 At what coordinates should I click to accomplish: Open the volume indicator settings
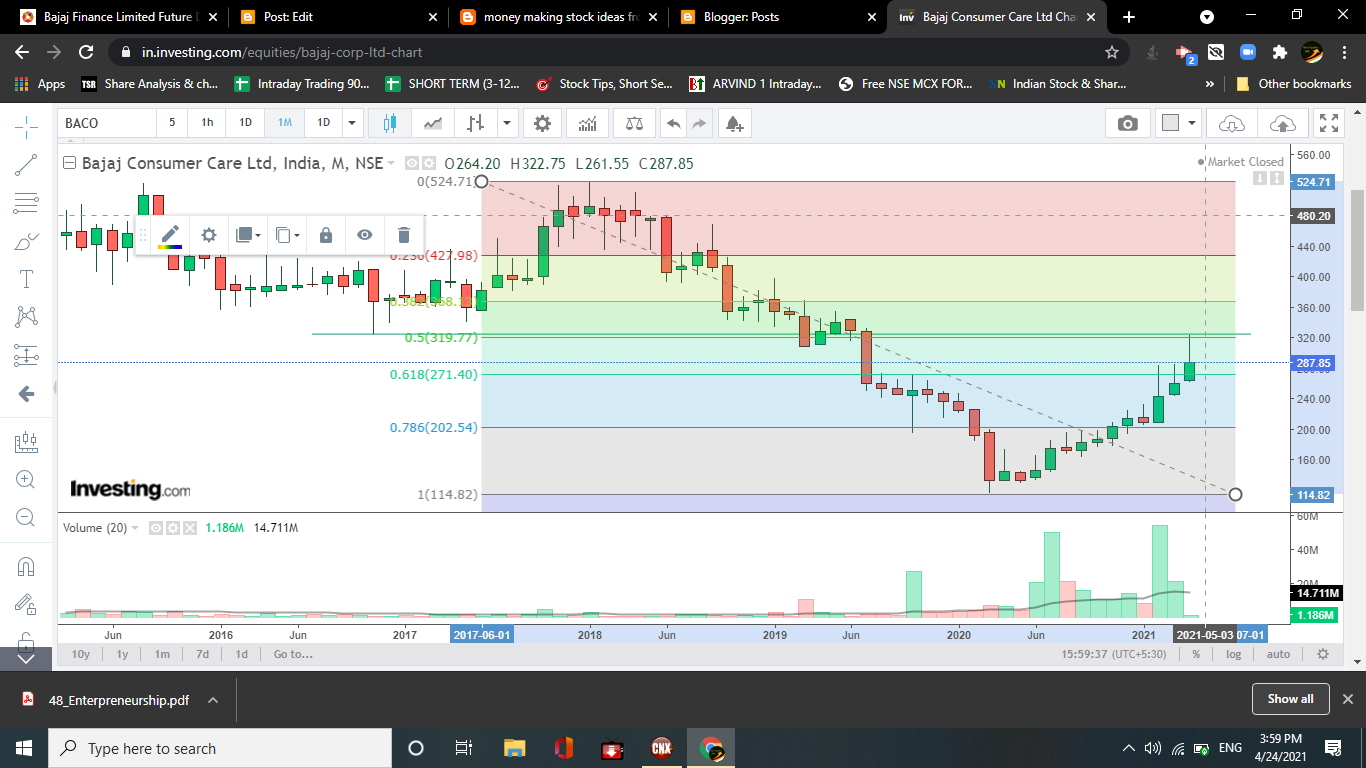click(173, 528)
